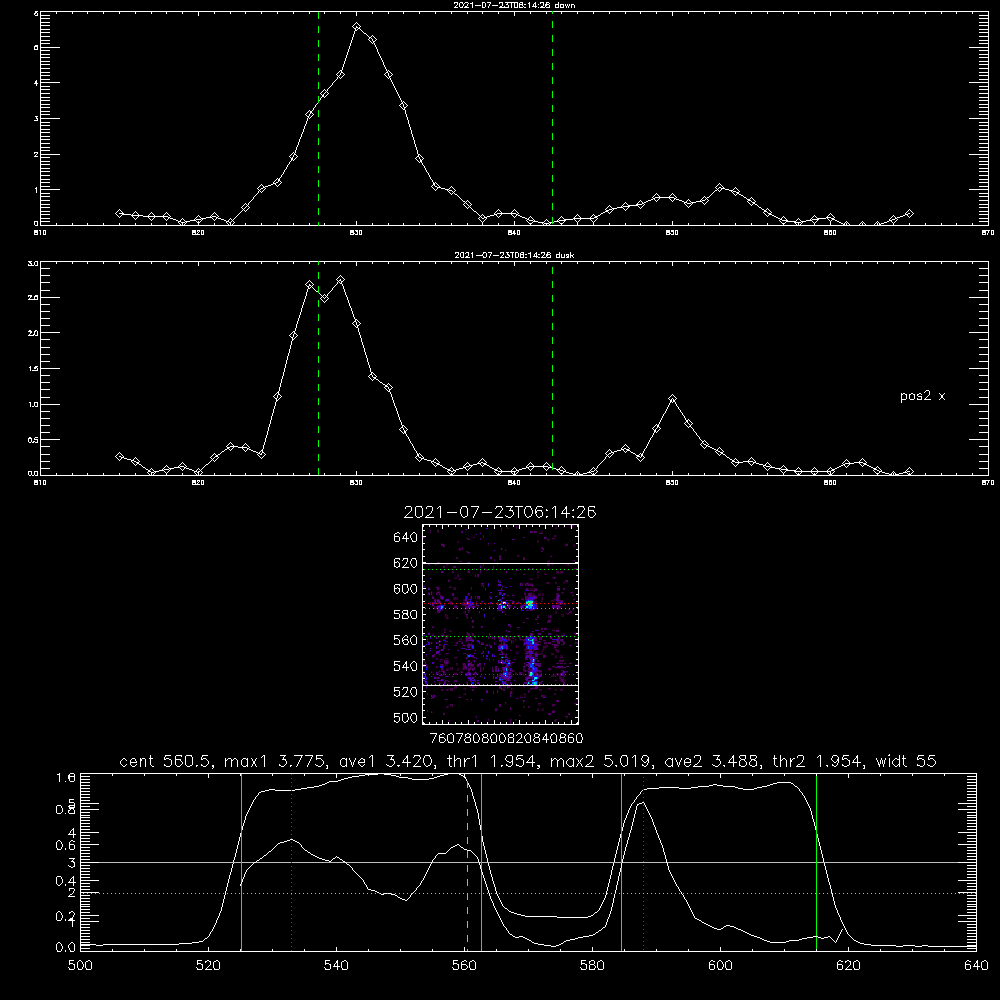The image size is (1000, 1000).
Task: Click the heatmap x-axis label string 760780800820840860
Action: click(x=506, y=738)
